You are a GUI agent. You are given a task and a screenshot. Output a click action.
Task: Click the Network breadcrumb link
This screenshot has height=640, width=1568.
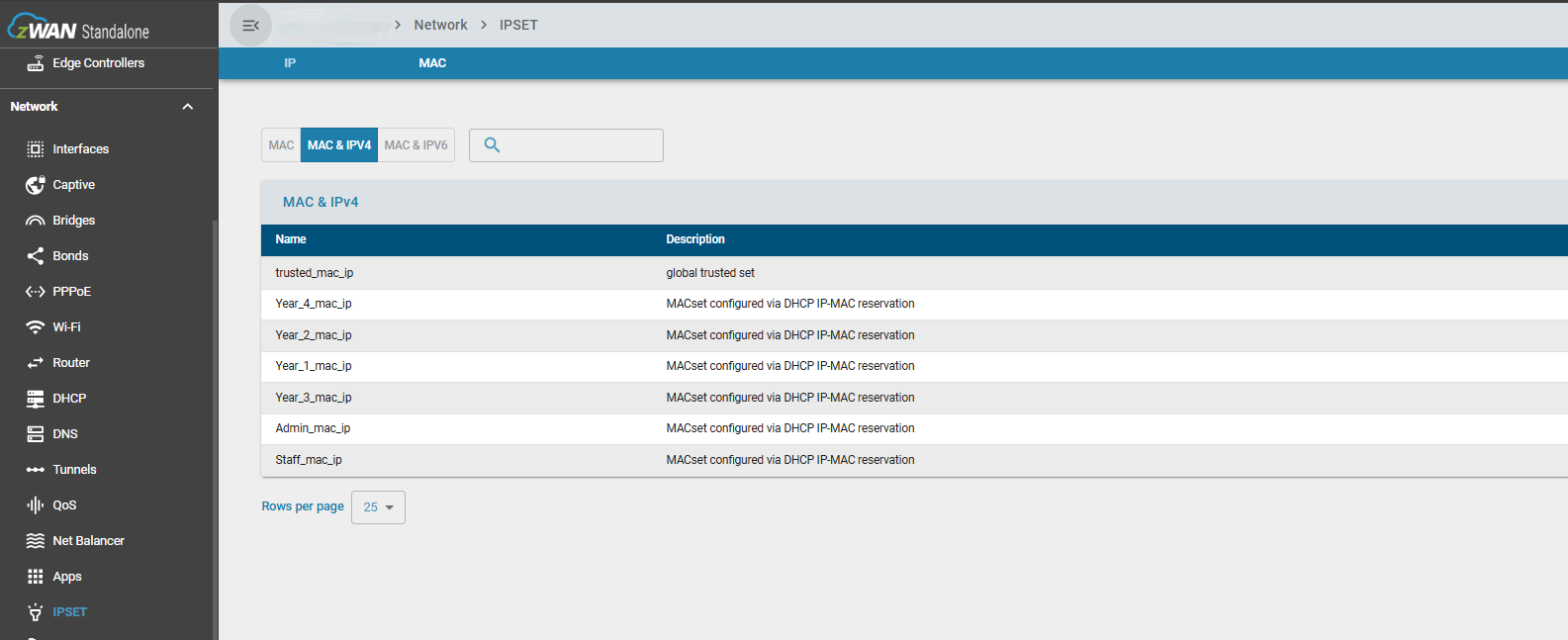(x=440, y=25)
